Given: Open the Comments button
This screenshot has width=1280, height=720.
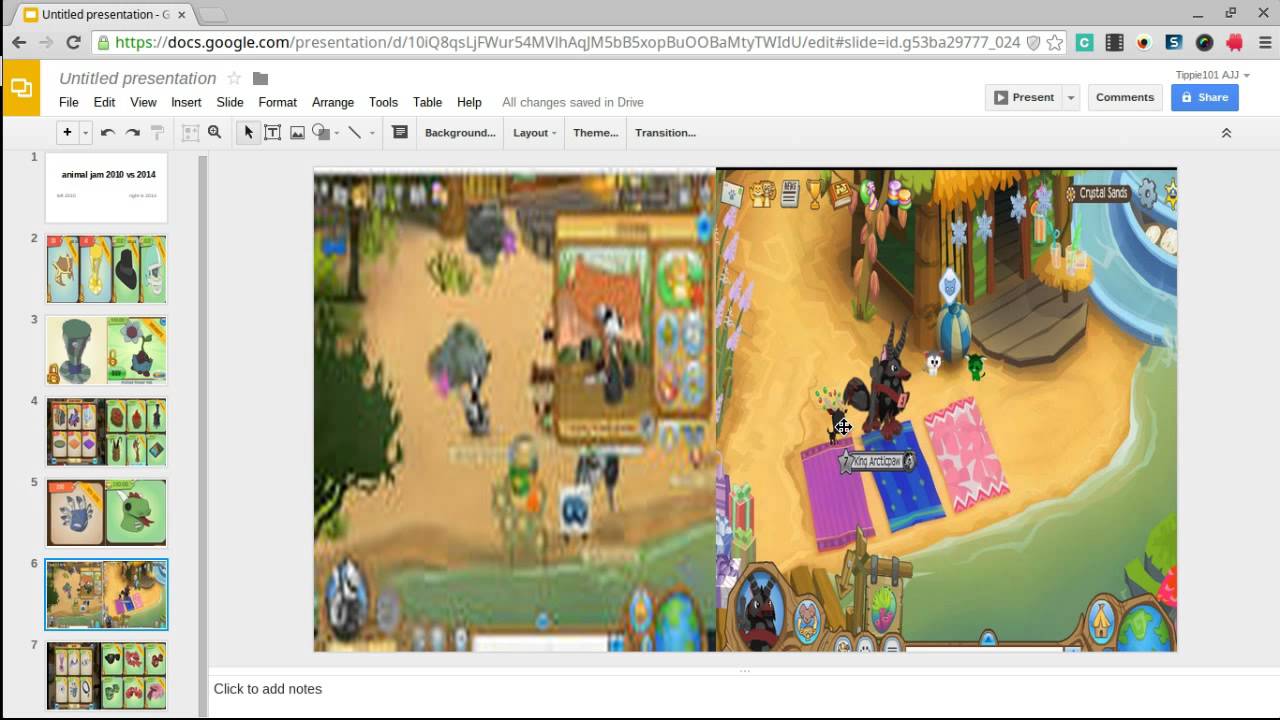Looking at the screenshot, I should tap(1124, 97).
